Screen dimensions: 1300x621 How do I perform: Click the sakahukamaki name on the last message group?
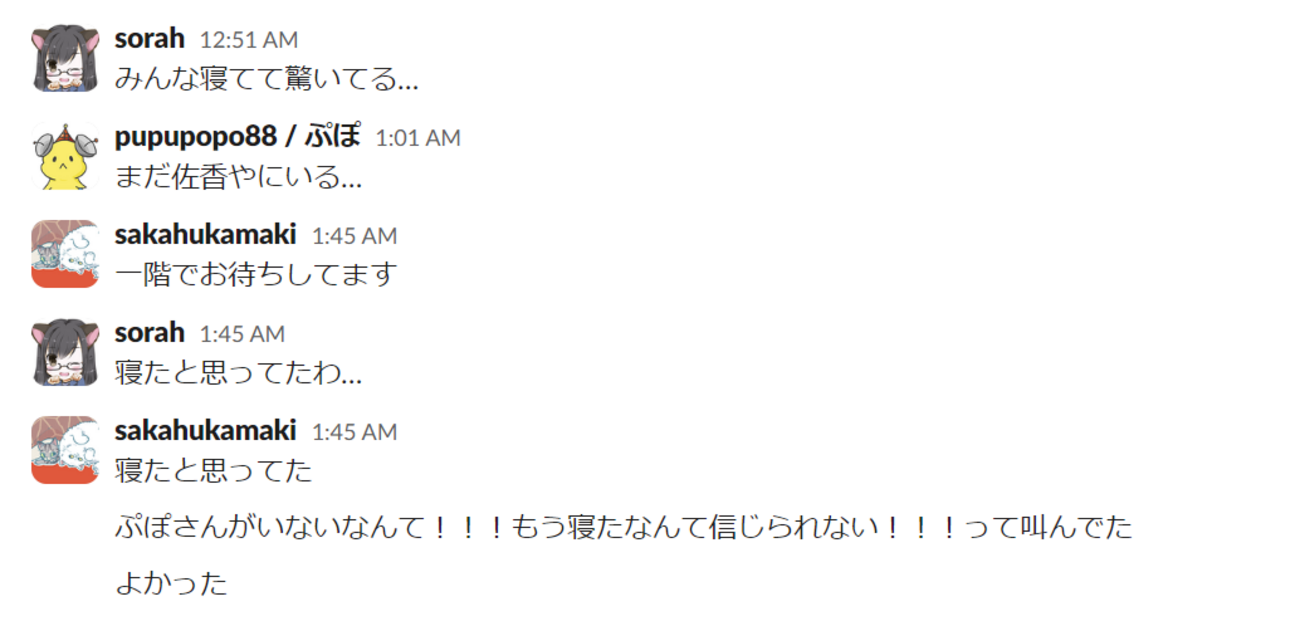click(x=206, y=431)
